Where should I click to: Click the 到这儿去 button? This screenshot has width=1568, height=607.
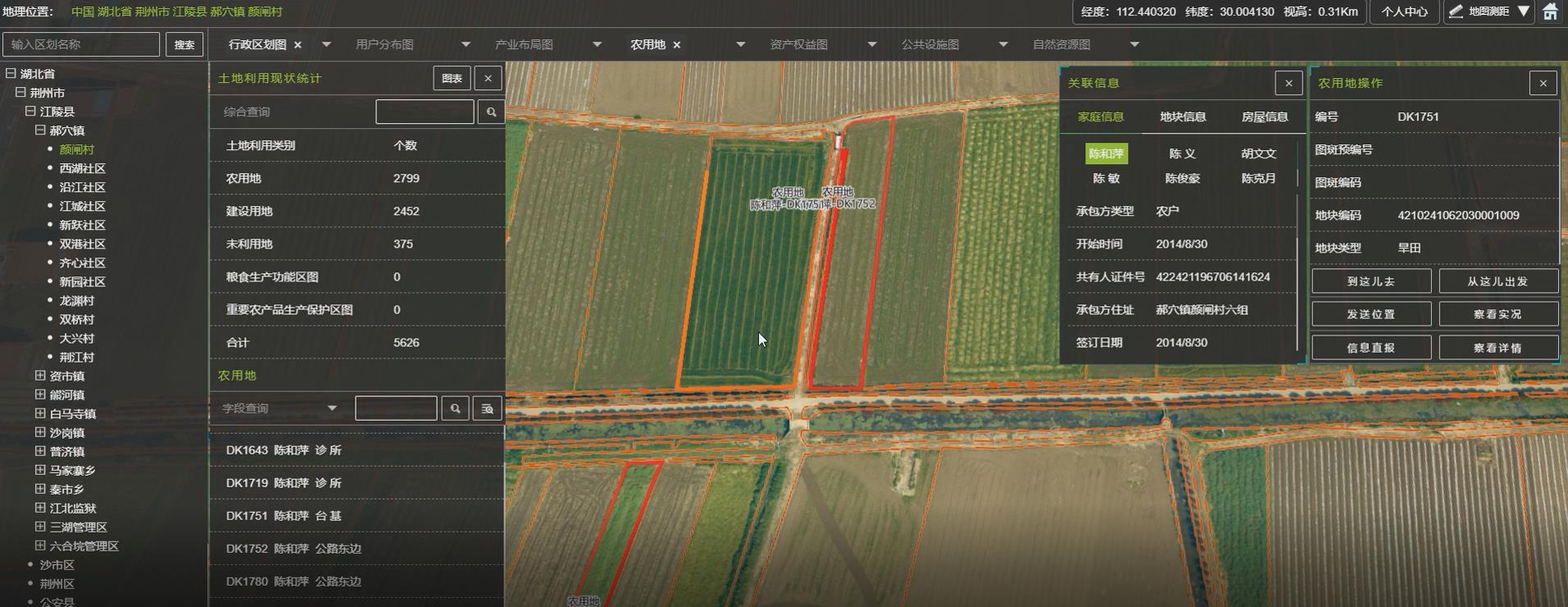pos(1371,281)
